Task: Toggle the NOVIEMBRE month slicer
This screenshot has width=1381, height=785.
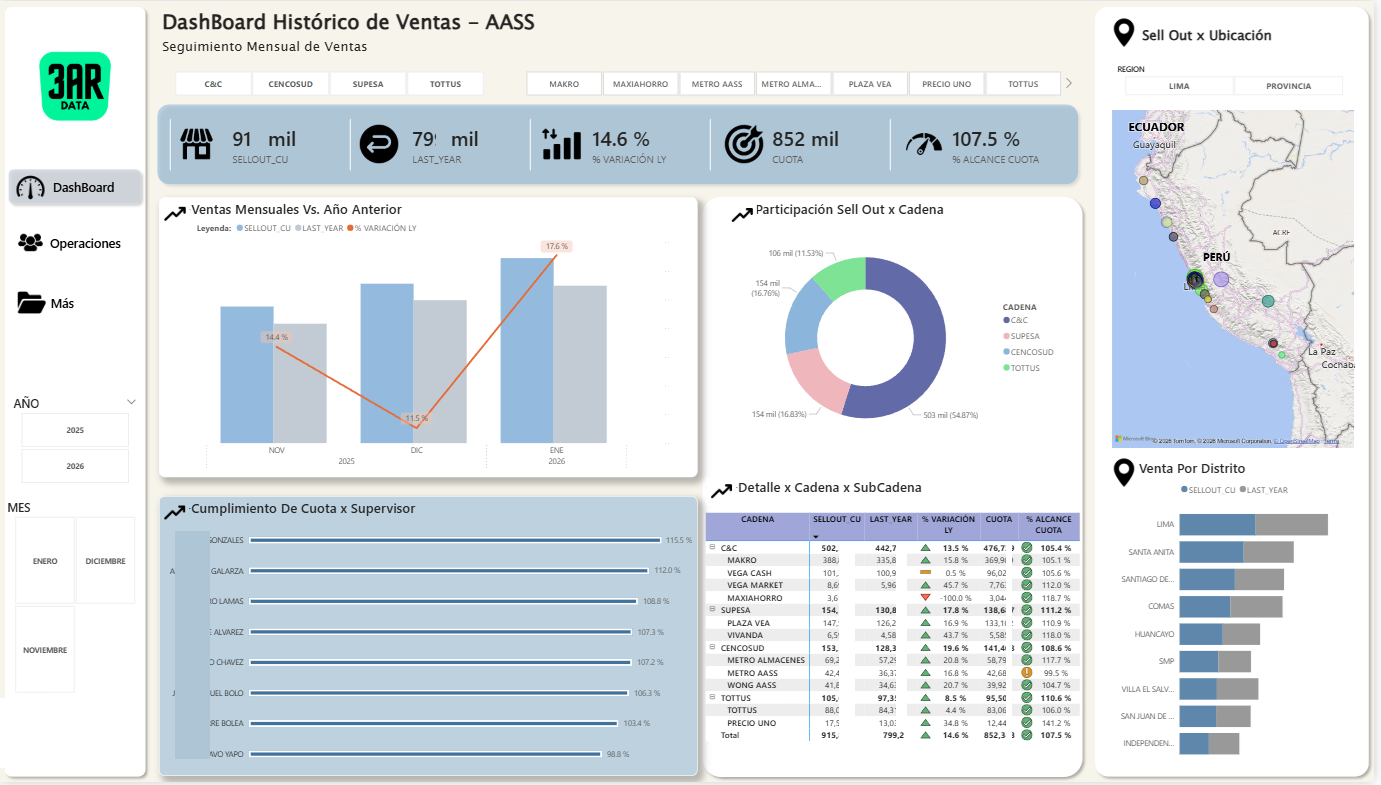Action: [45, 650]
